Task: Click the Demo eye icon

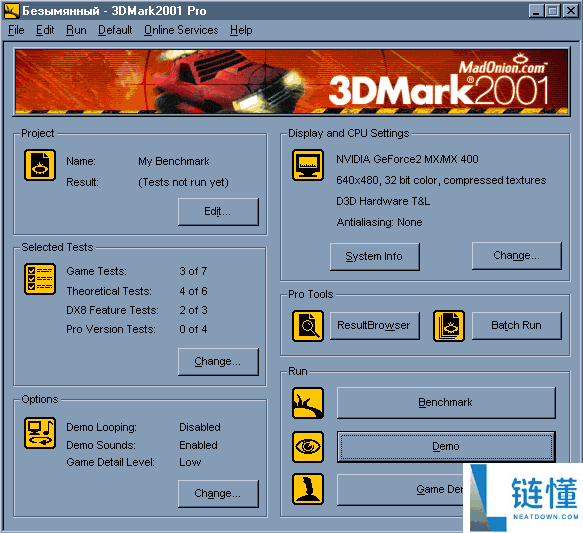Action: coord(307,447)
